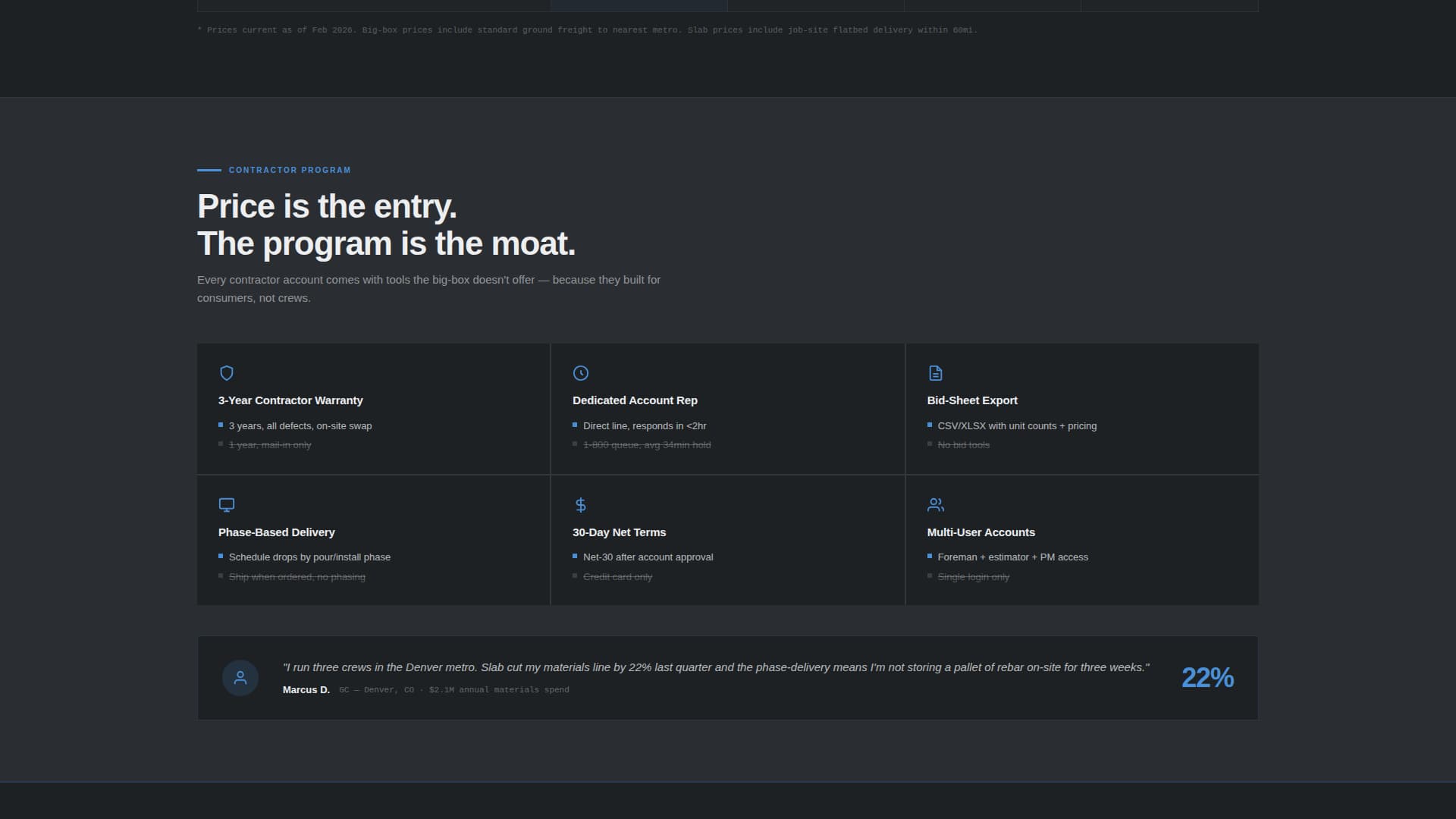The width and height of the screenshot is (1456, 819).
Task: Click the "Contractor Program" section label
Action: [290, 171]
